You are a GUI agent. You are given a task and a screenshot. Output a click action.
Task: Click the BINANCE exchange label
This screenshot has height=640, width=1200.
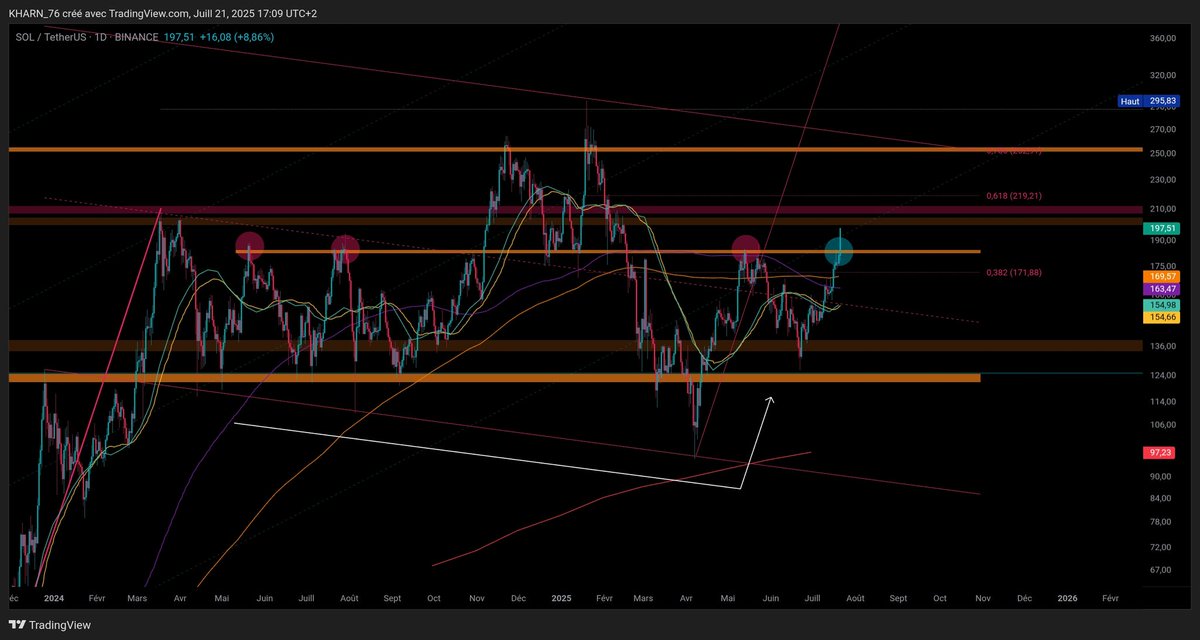pyautogui.click(x=138, y=37)
